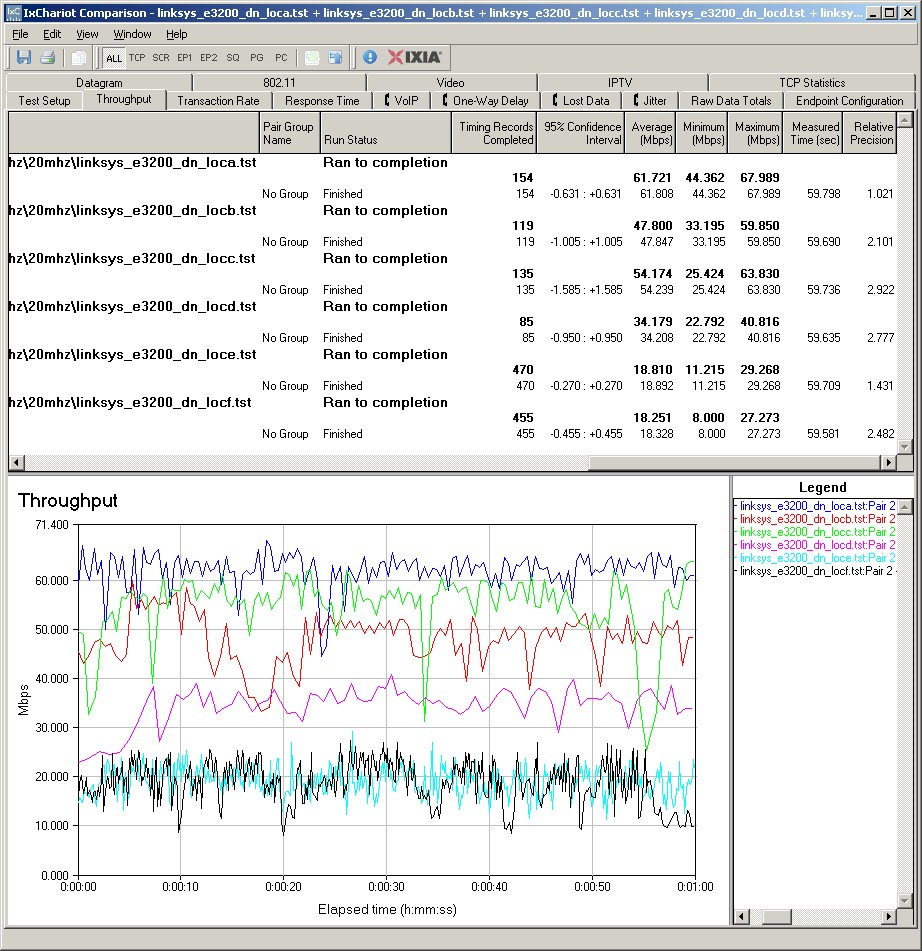This screenshot has width=922, height=951.
Task: Switch to the Response Time tab
Action: pos(322,101)
